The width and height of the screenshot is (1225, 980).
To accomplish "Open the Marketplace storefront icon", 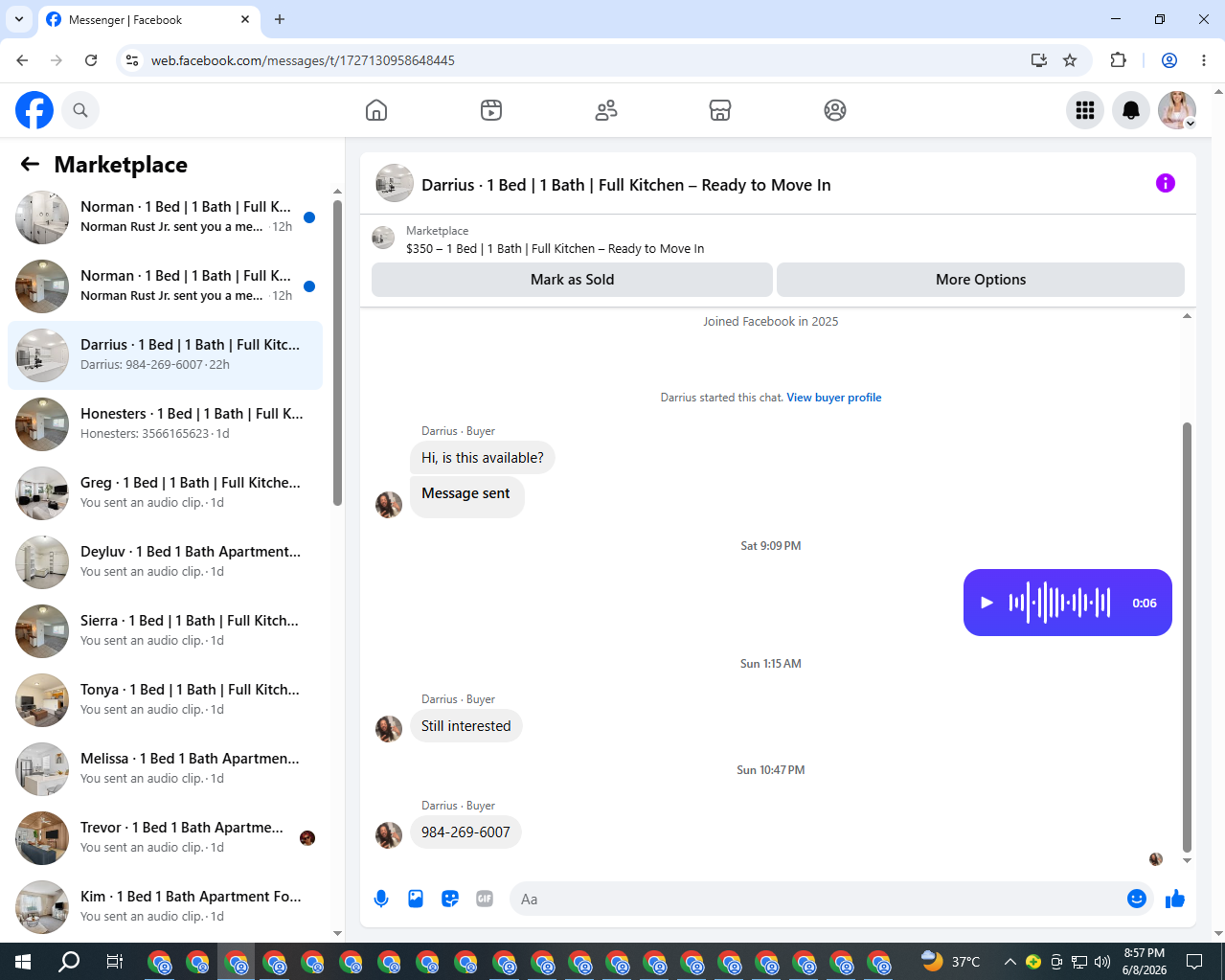I will click(720, 110).
